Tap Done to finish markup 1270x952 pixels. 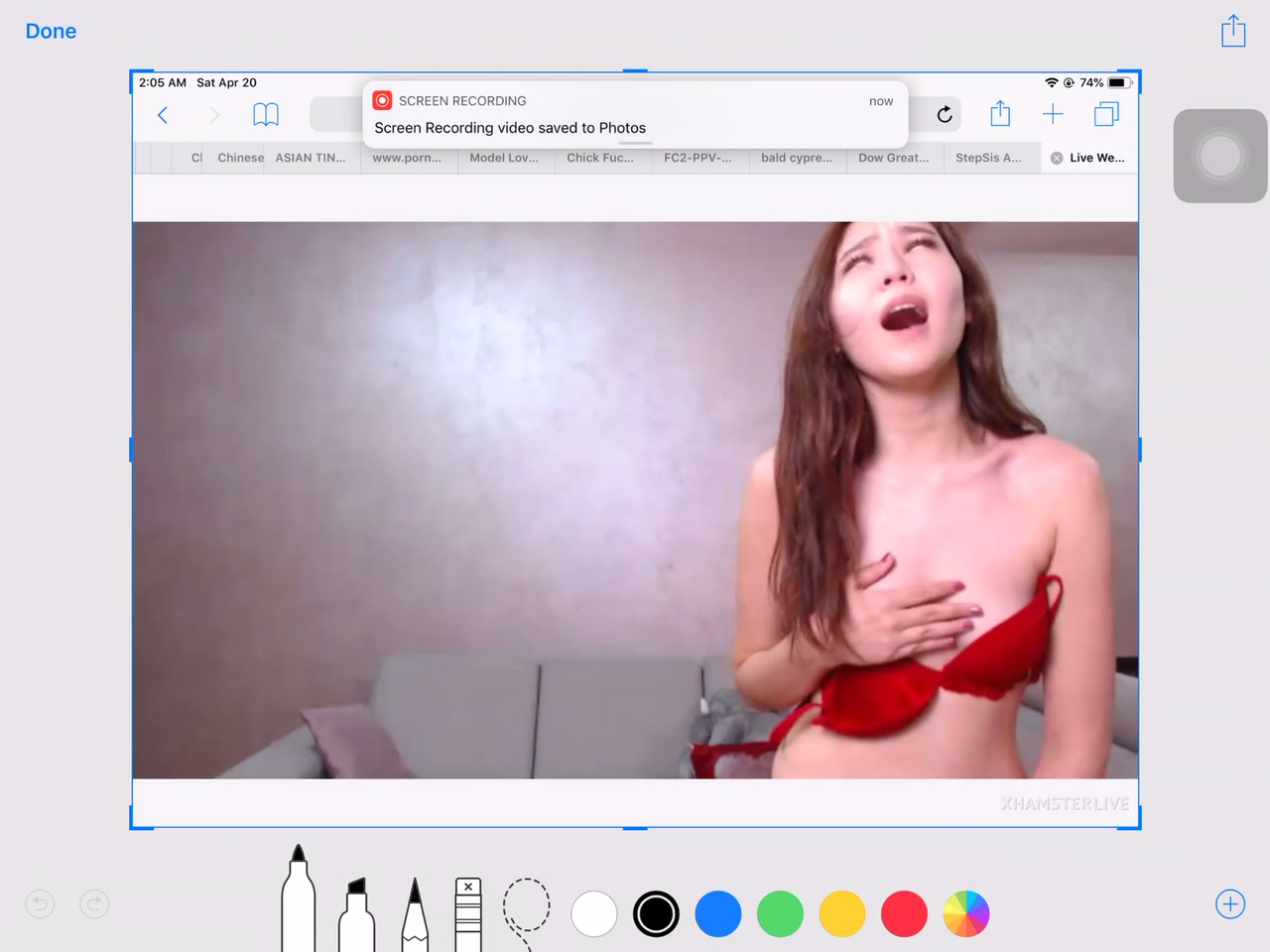tap(51, 32)
